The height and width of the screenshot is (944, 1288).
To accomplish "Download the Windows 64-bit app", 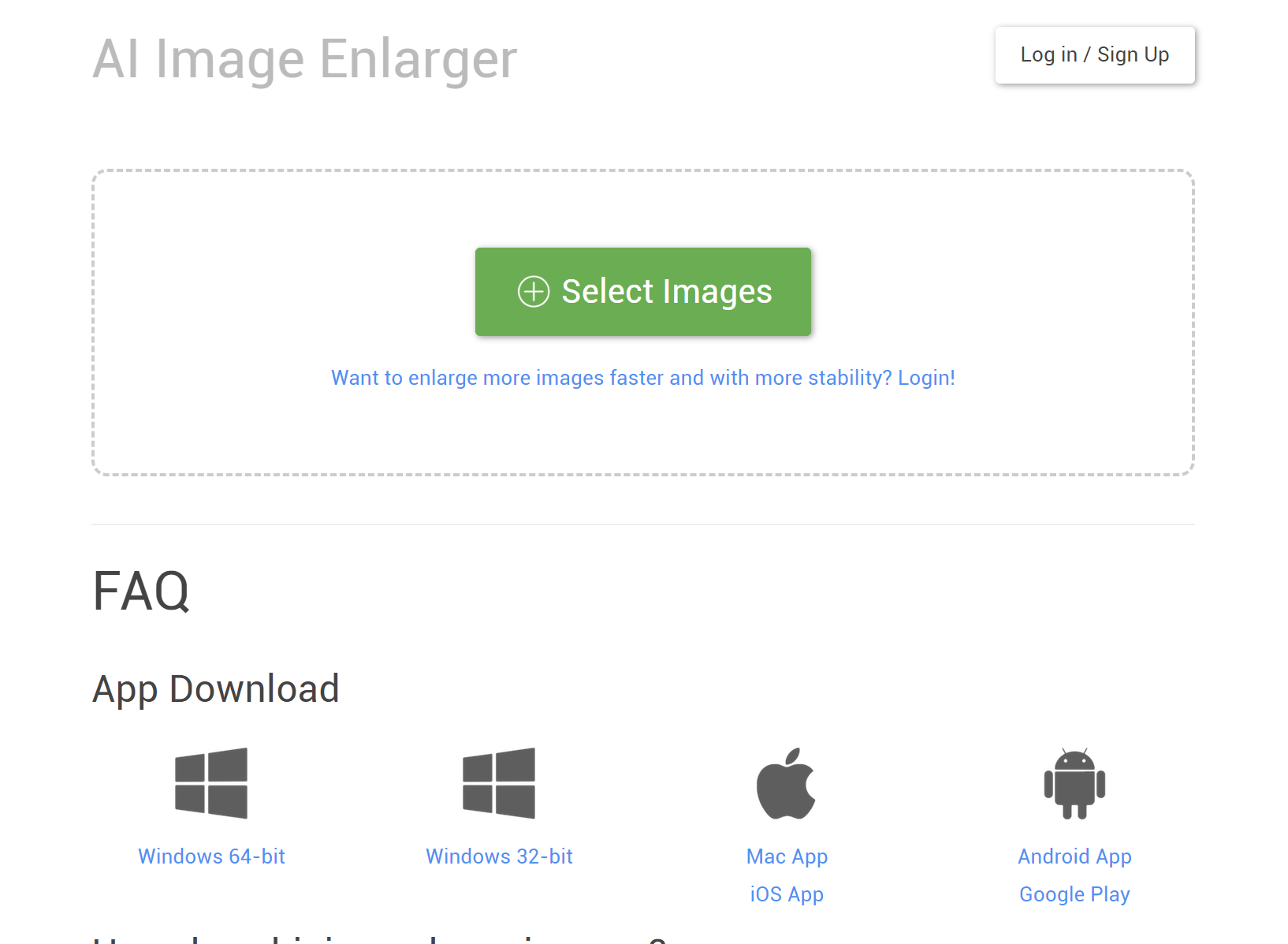I will tap(211, 856).
